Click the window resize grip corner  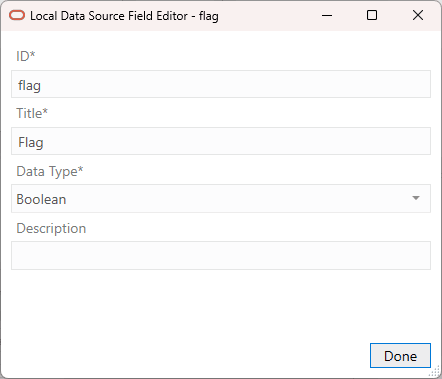point(435,372)
